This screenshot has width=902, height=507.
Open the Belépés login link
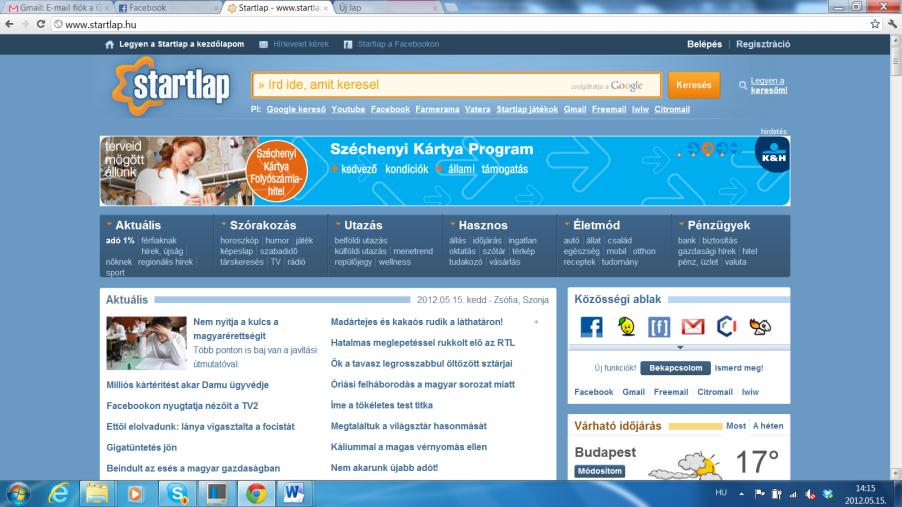point(704,44)
